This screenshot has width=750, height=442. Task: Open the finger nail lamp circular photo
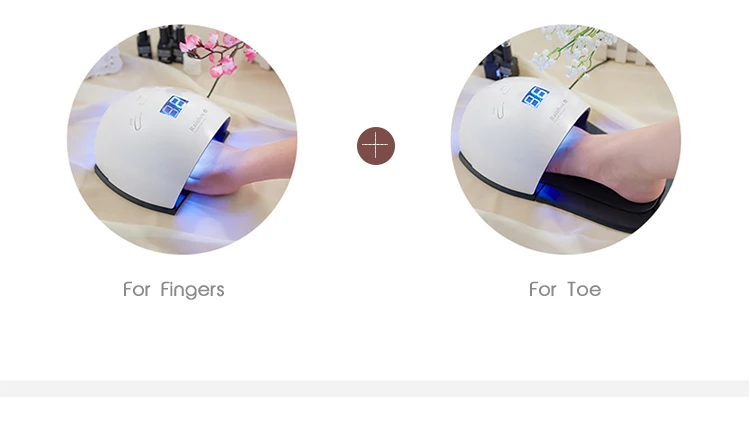tap(182, 139)
